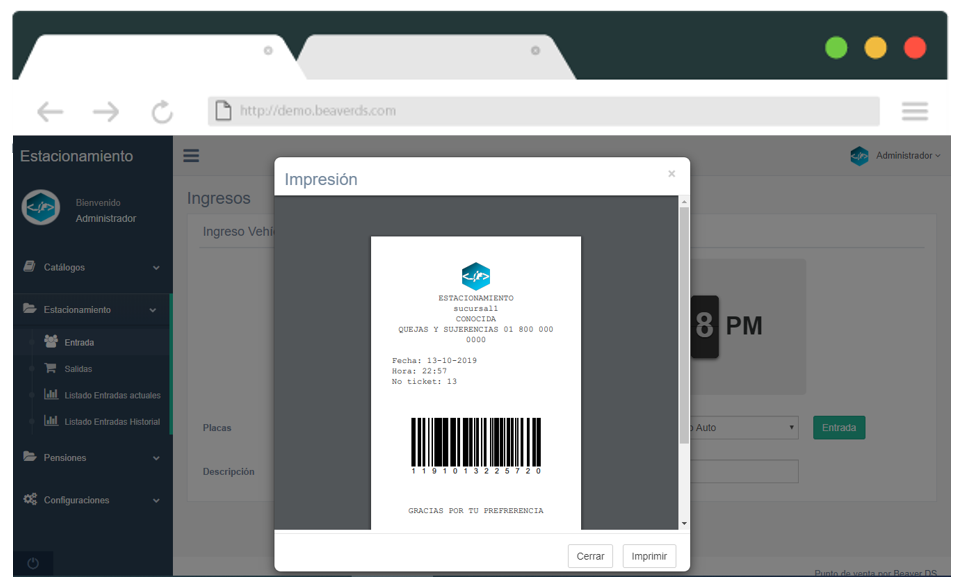This screenshot has height=577, width=969.
Task: Expand the Configuraciones menu
Action: [93, 500]
